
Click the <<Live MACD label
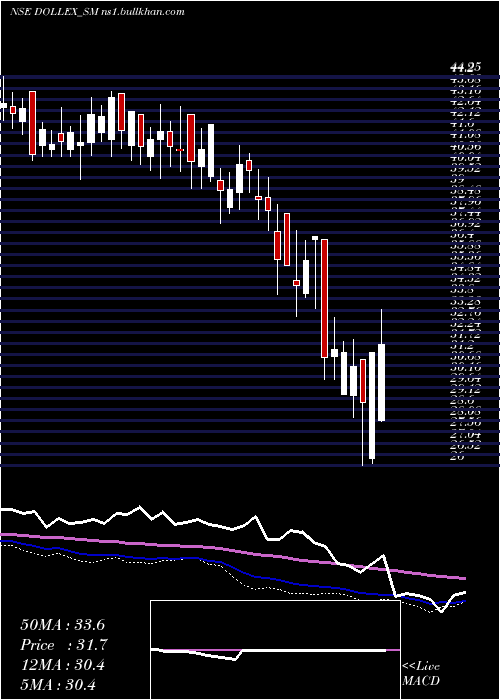point(421,674)
